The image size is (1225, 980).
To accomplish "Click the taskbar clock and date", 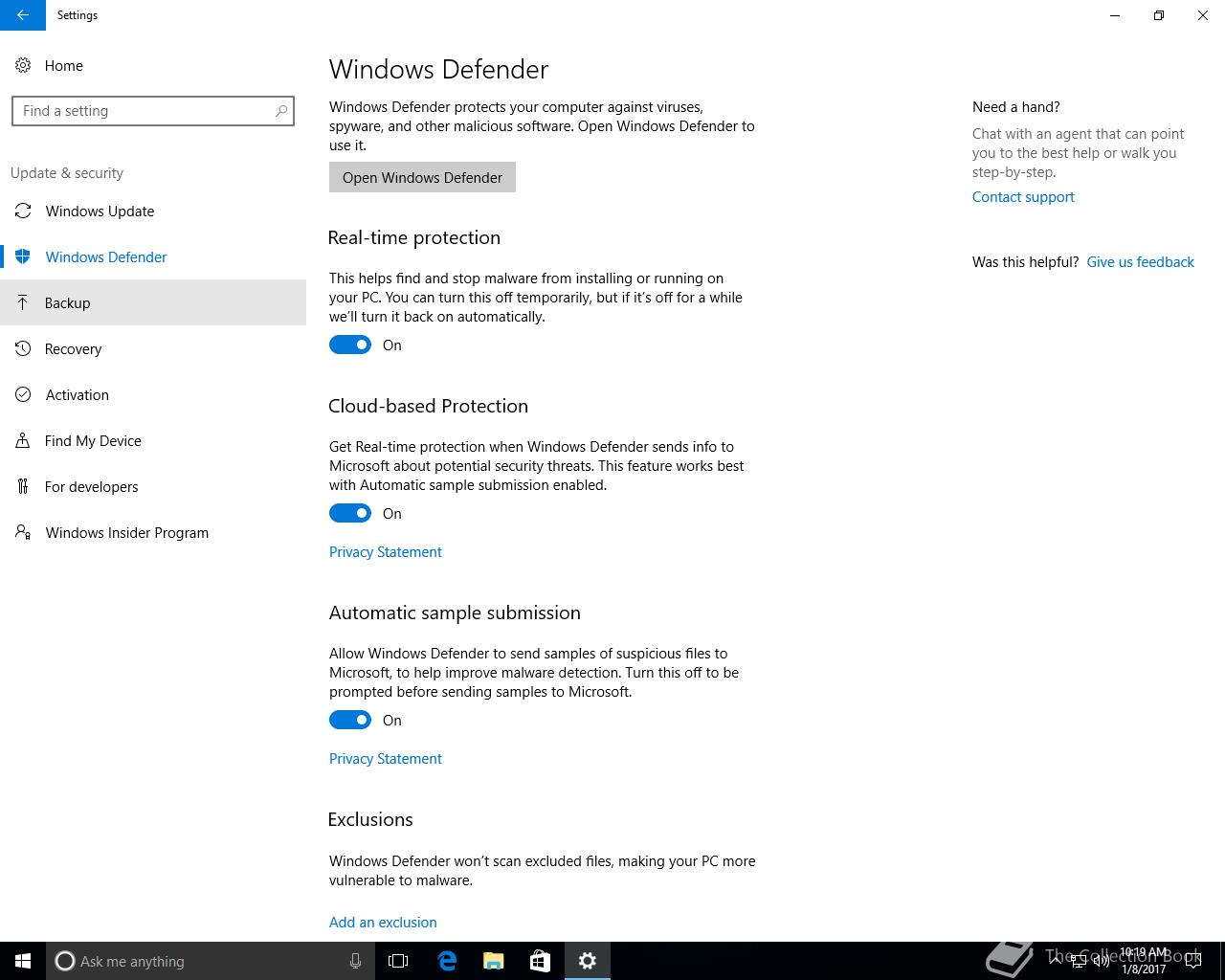I will point(1144,961).
